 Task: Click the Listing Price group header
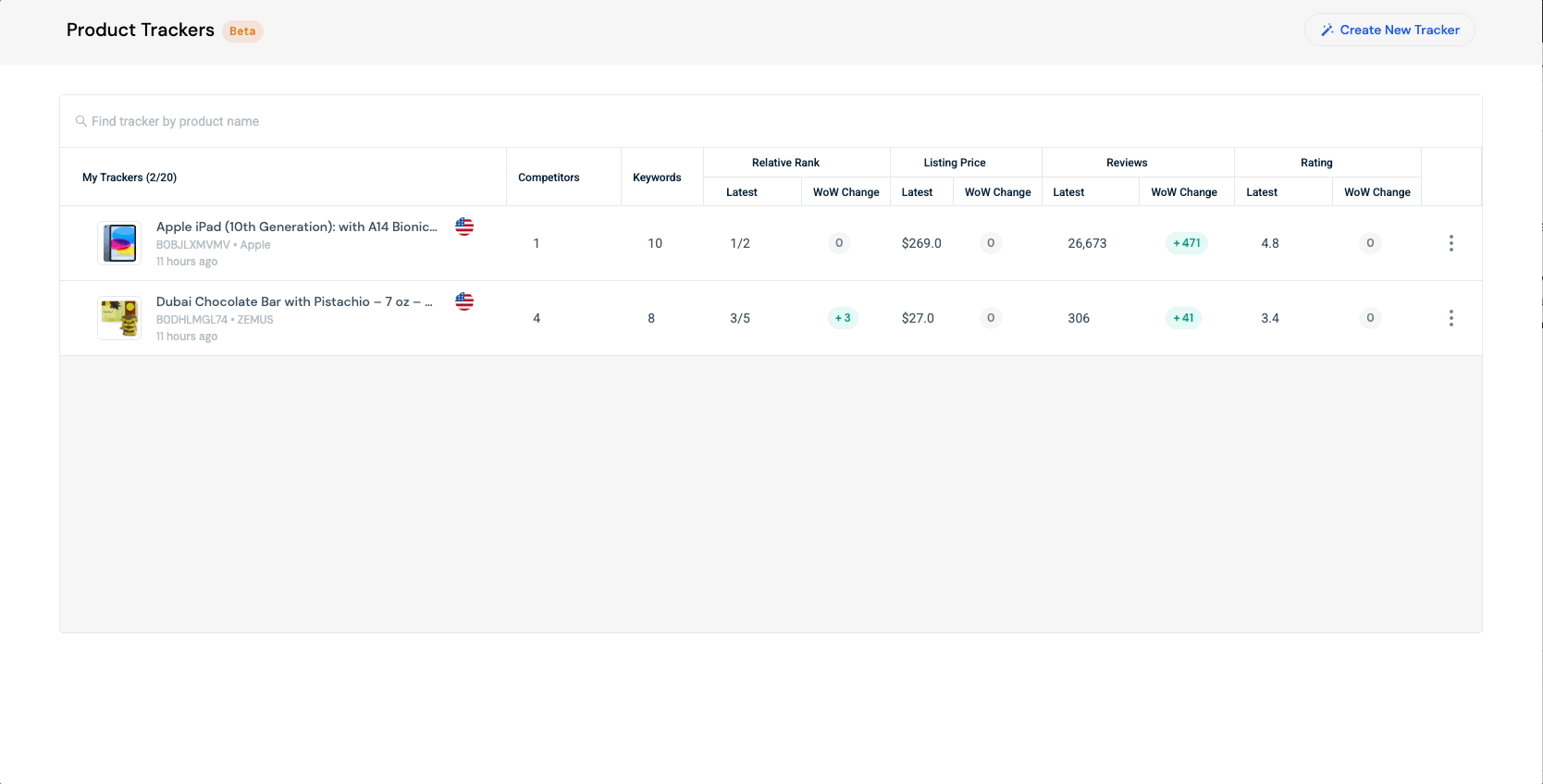click(955, 163)
